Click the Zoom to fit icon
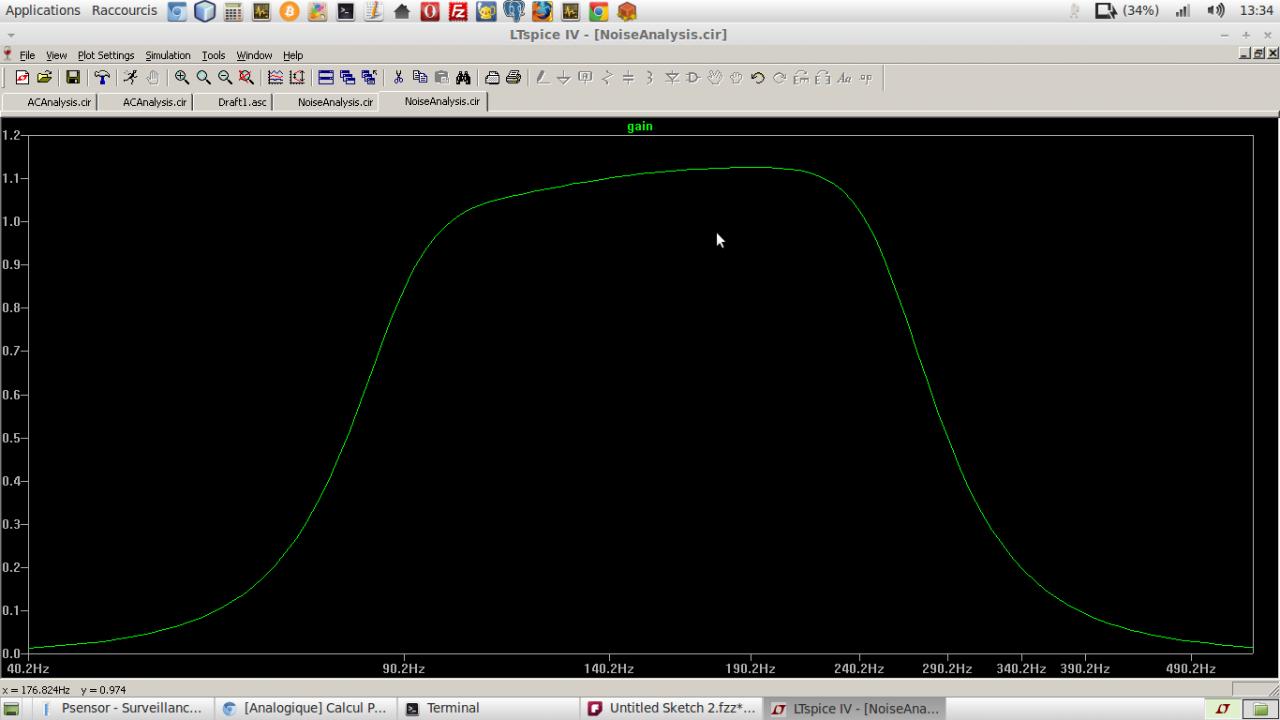 [246, 77]
